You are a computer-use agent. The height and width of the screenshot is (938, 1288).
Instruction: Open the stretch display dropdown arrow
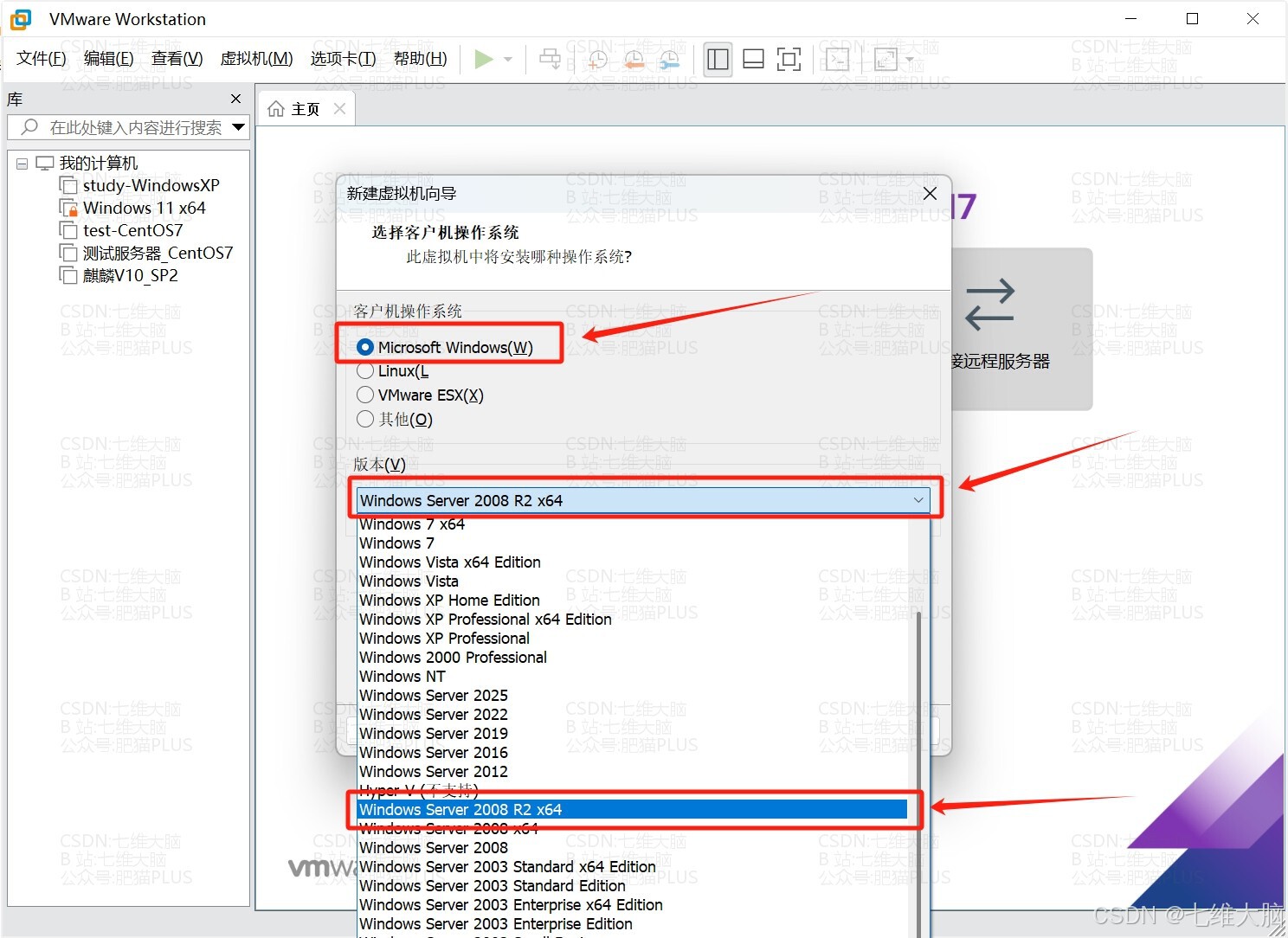tap(910, 59)
